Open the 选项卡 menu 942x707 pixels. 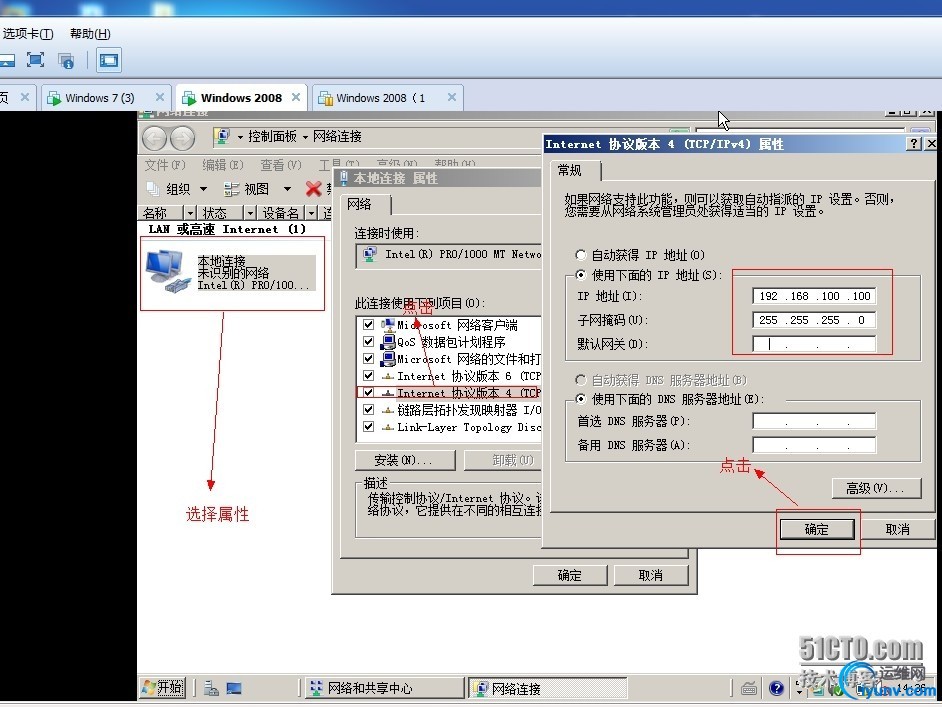click(x=28, y=34)
